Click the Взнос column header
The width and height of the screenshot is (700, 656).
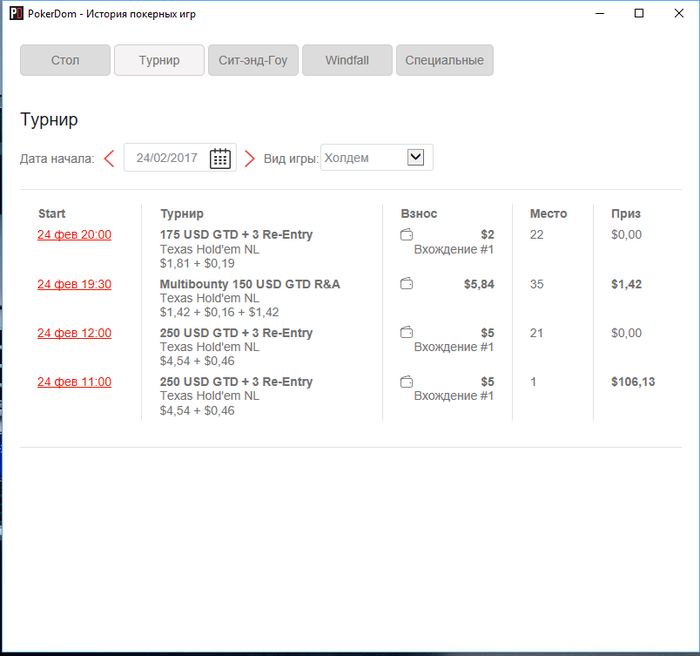point(419,213)
